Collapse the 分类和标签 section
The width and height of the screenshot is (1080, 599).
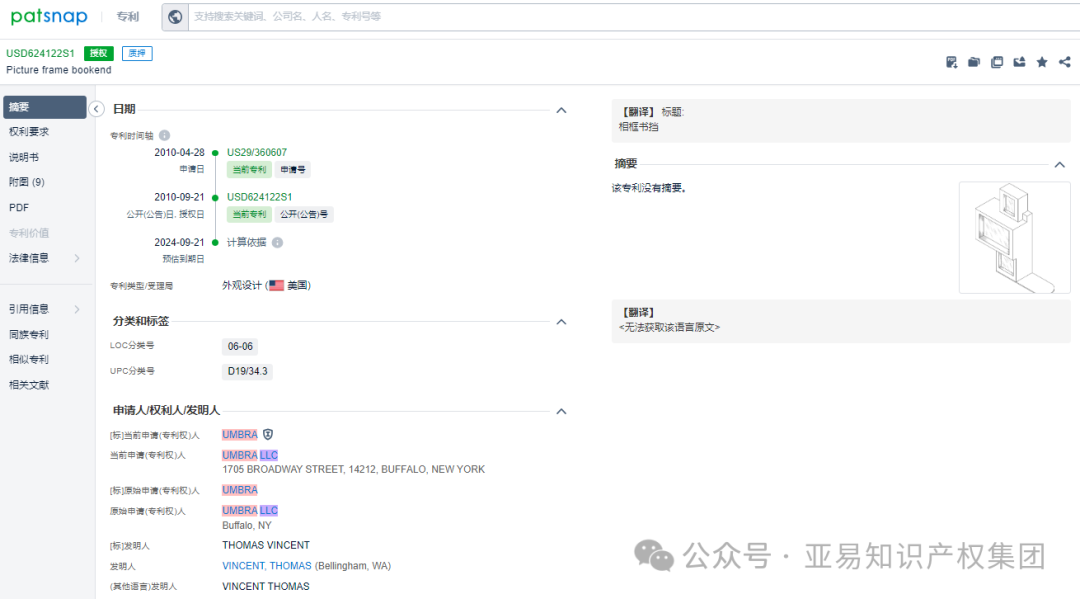(561, 322)
